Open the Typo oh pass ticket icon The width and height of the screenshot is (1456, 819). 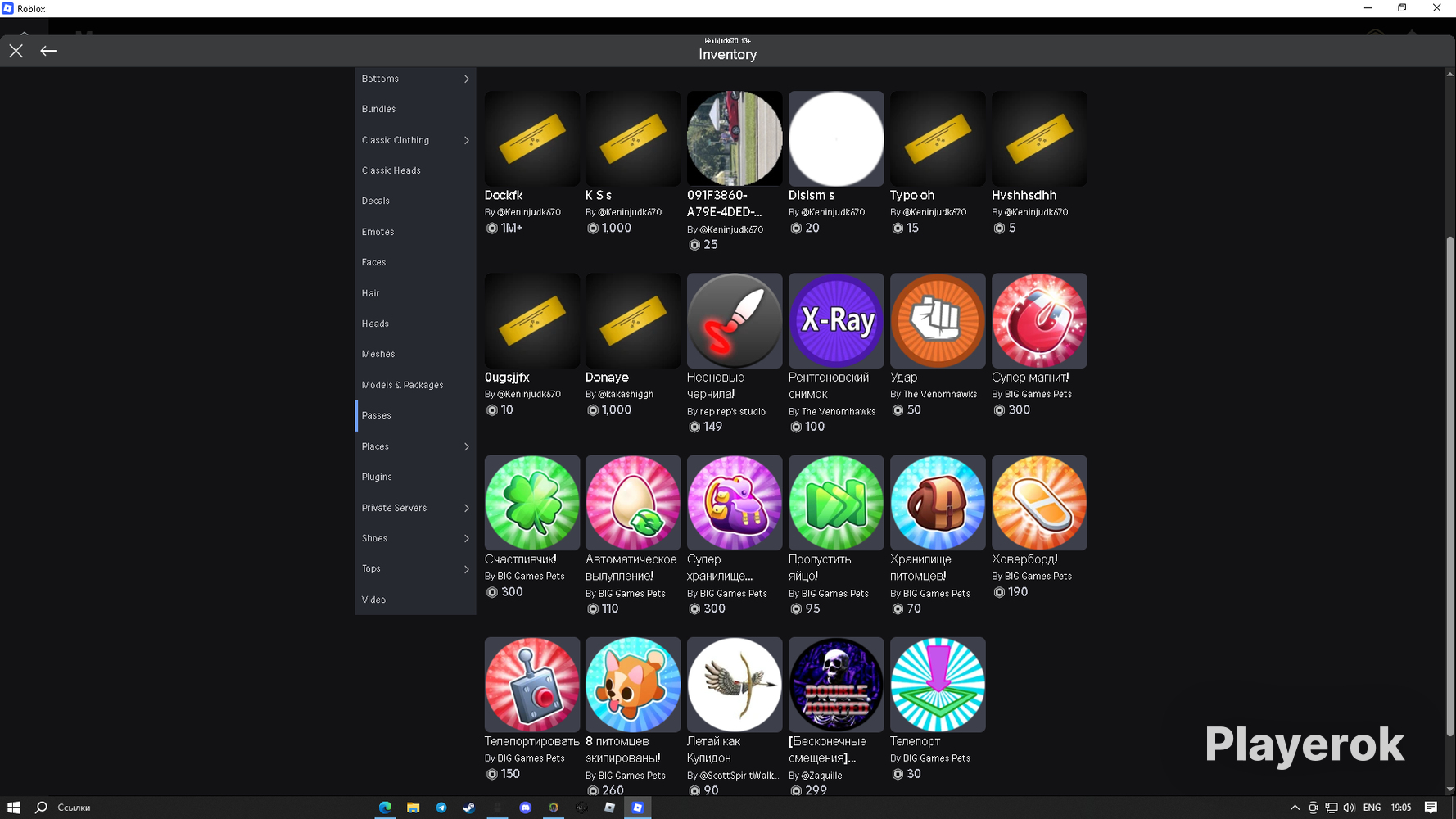click(938, 138)
